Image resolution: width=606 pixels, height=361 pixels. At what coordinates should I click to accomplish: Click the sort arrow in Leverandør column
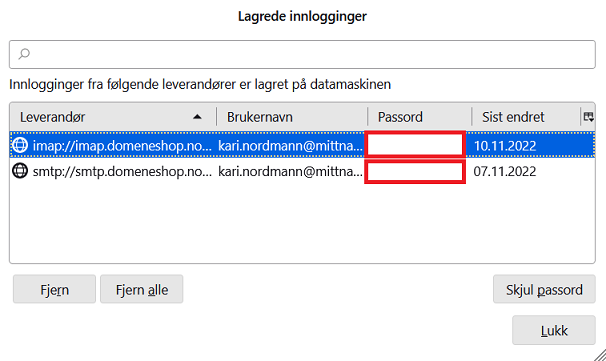coord(197,117)
